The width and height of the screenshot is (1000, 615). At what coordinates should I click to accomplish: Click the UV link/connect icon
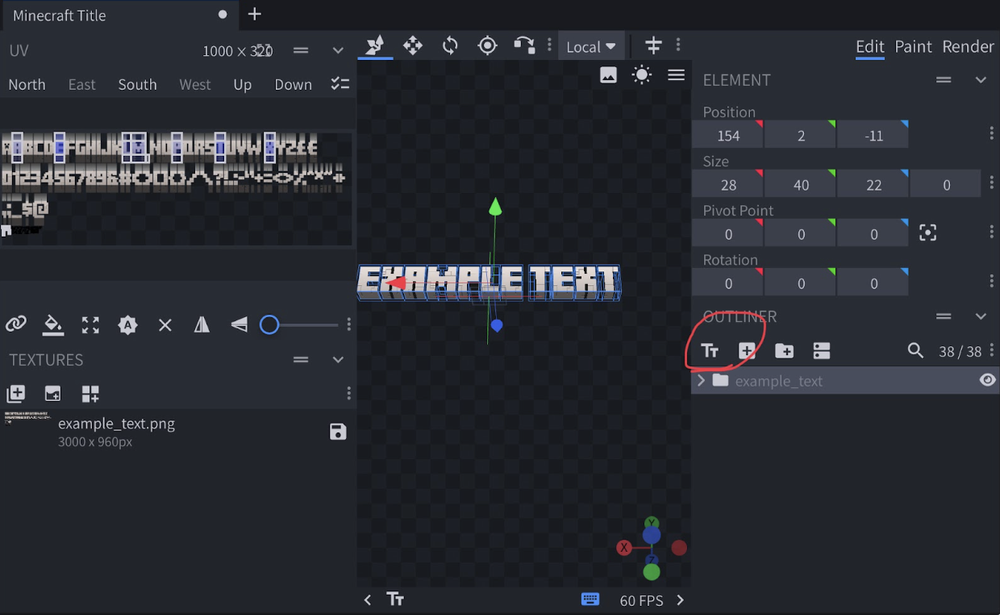tap(16, 324)
